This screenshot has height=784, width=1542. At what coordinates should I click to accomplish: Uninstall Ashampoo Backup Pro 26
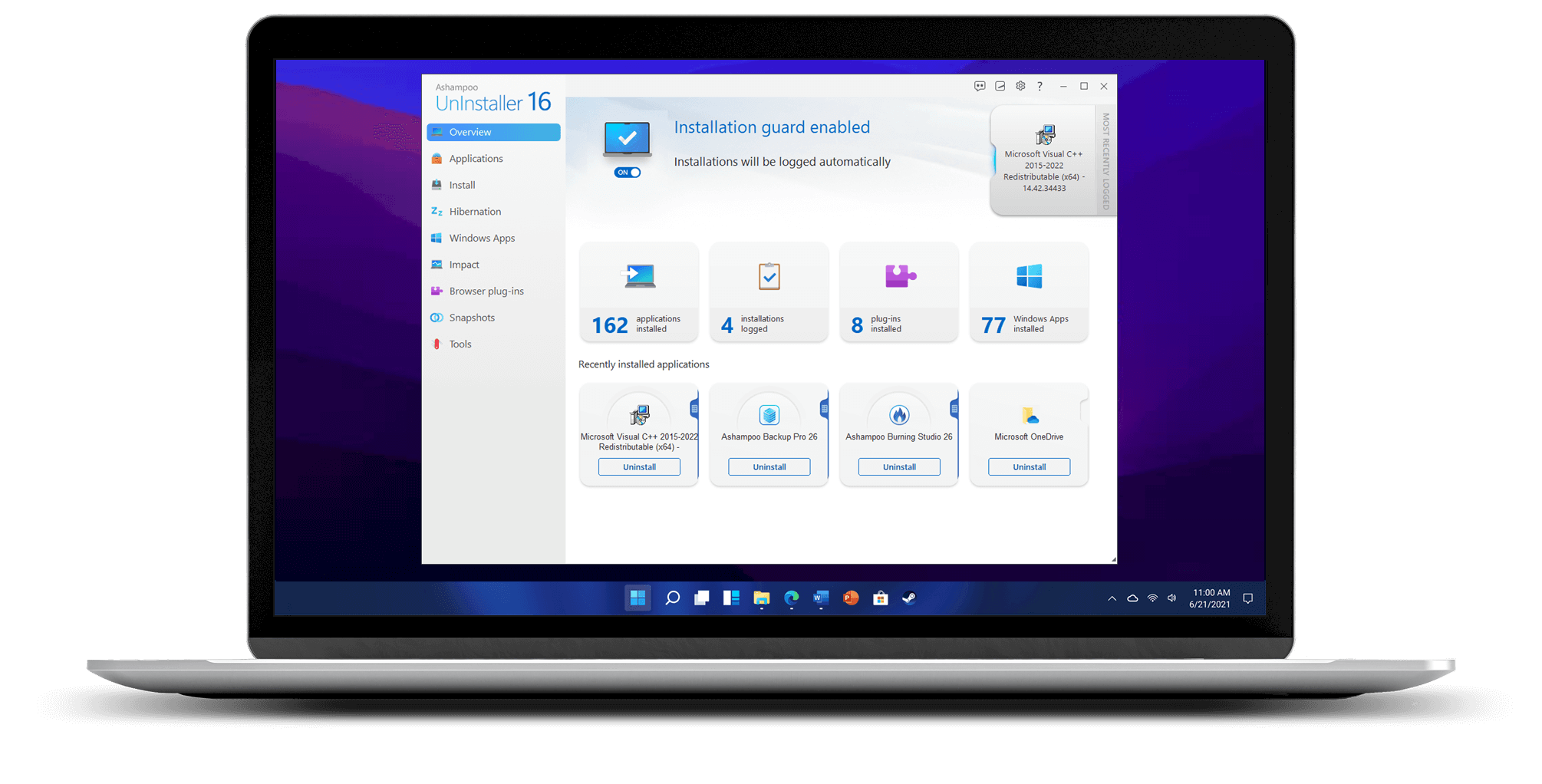pos(769,466)
